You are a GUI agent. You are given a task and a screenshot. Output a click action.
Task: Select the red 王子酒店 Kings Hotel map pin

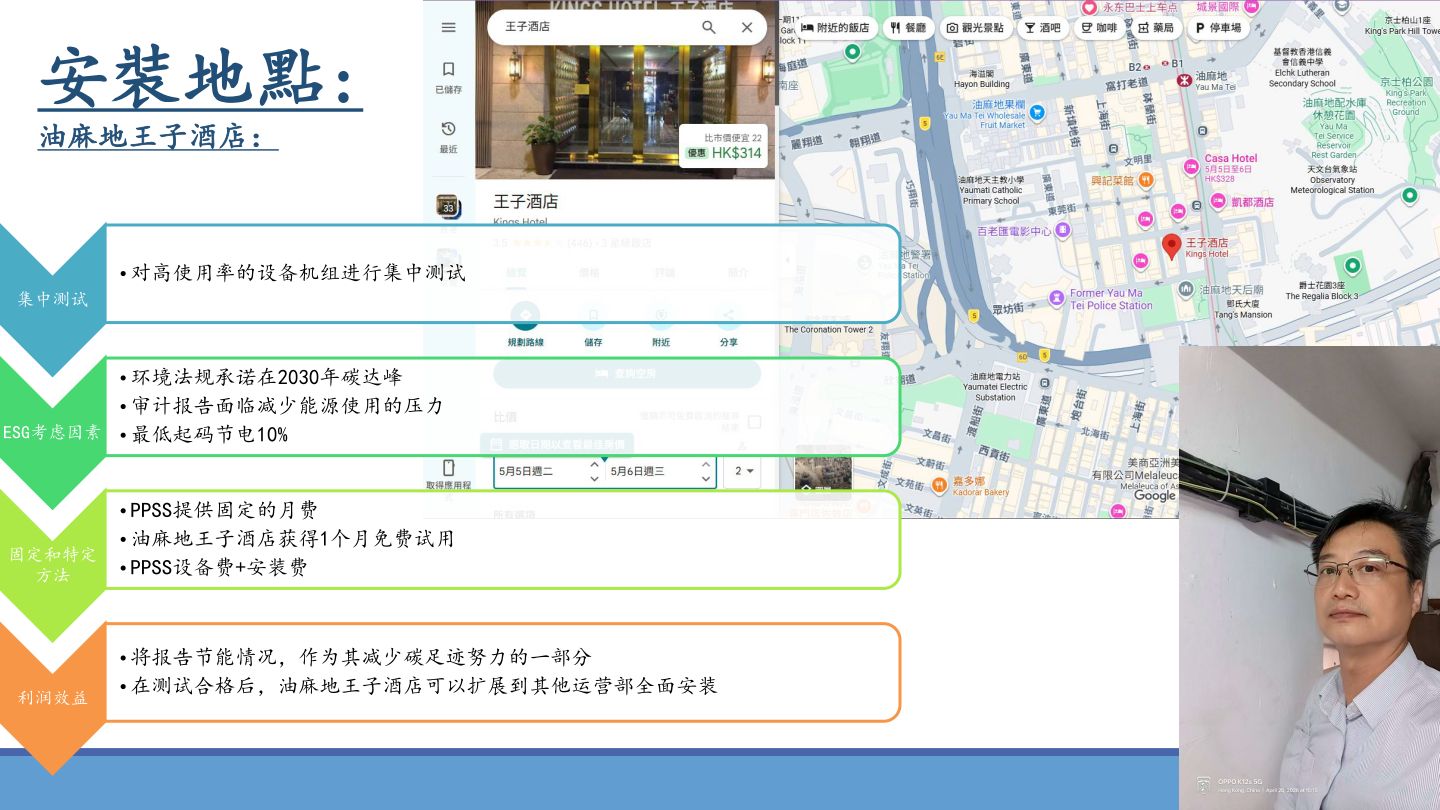point(1171,247)
